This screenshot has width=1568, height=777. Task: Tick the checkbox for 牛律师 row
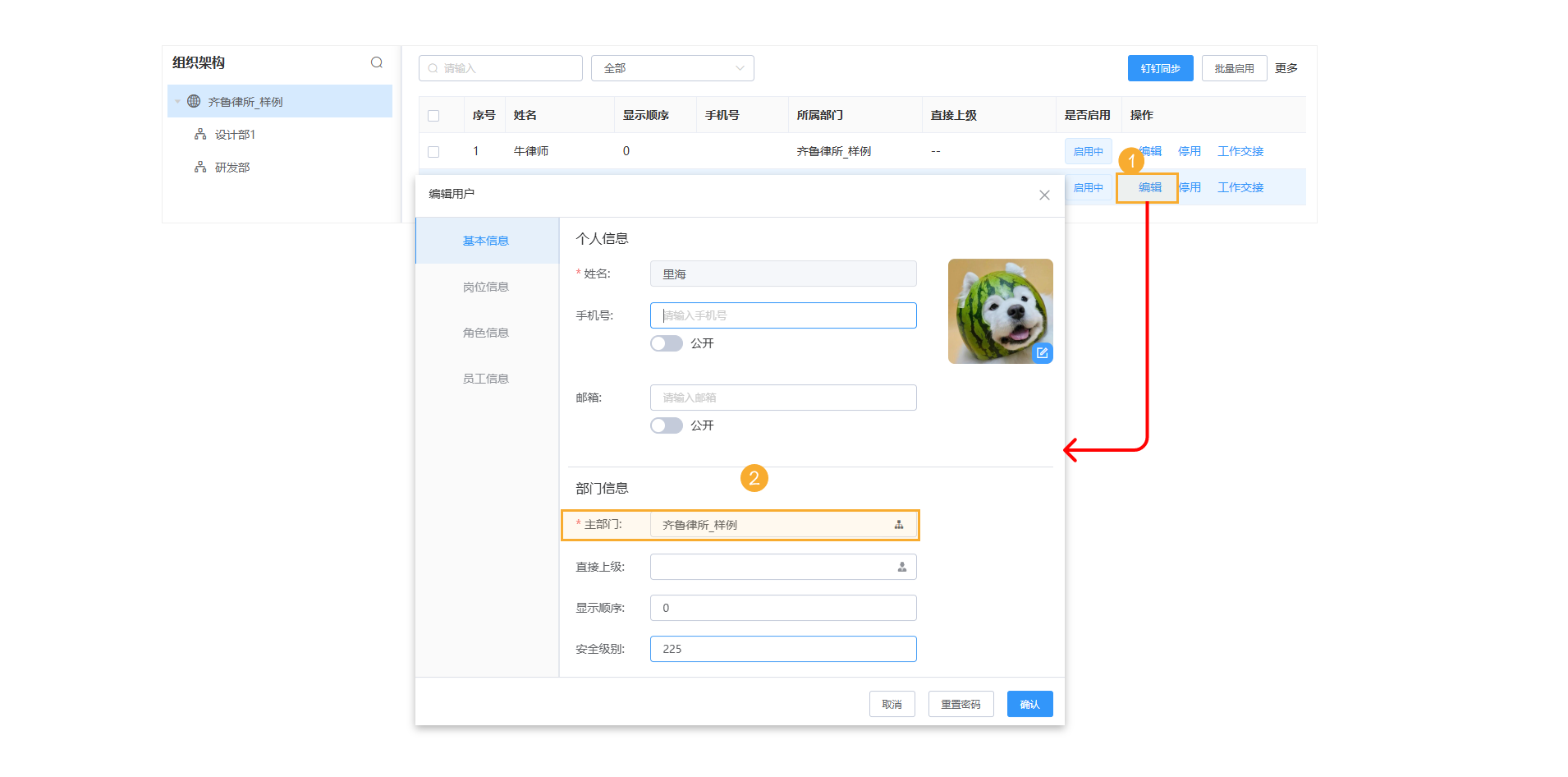[433, 152]
